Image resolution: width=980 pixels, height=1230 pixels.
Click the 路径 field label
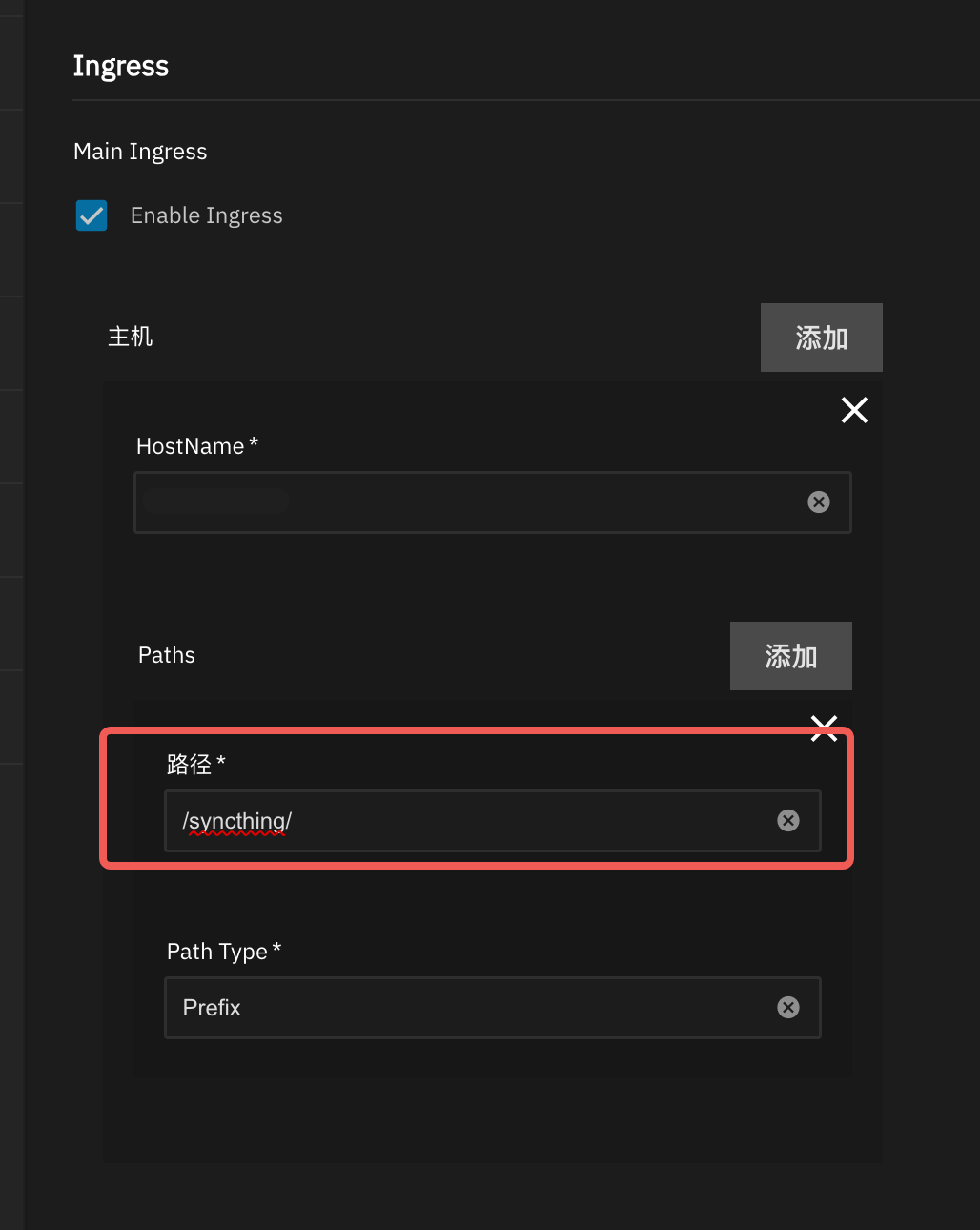pyautogui.click(x=190, y=764)
